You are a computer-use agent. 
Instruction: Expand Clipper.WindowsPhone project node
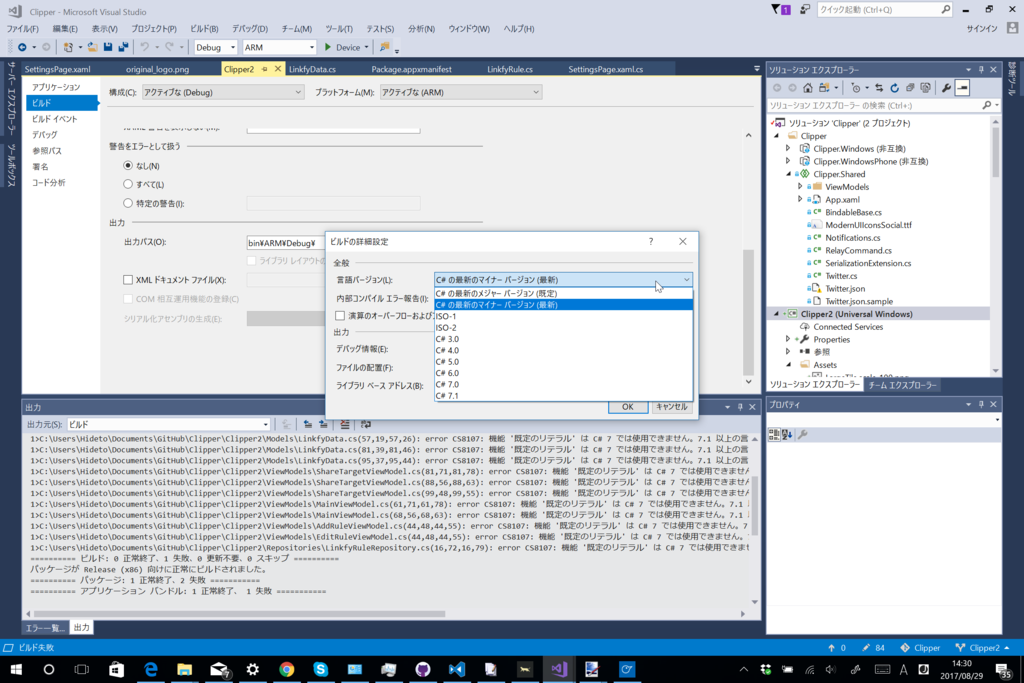coord(788,161)
